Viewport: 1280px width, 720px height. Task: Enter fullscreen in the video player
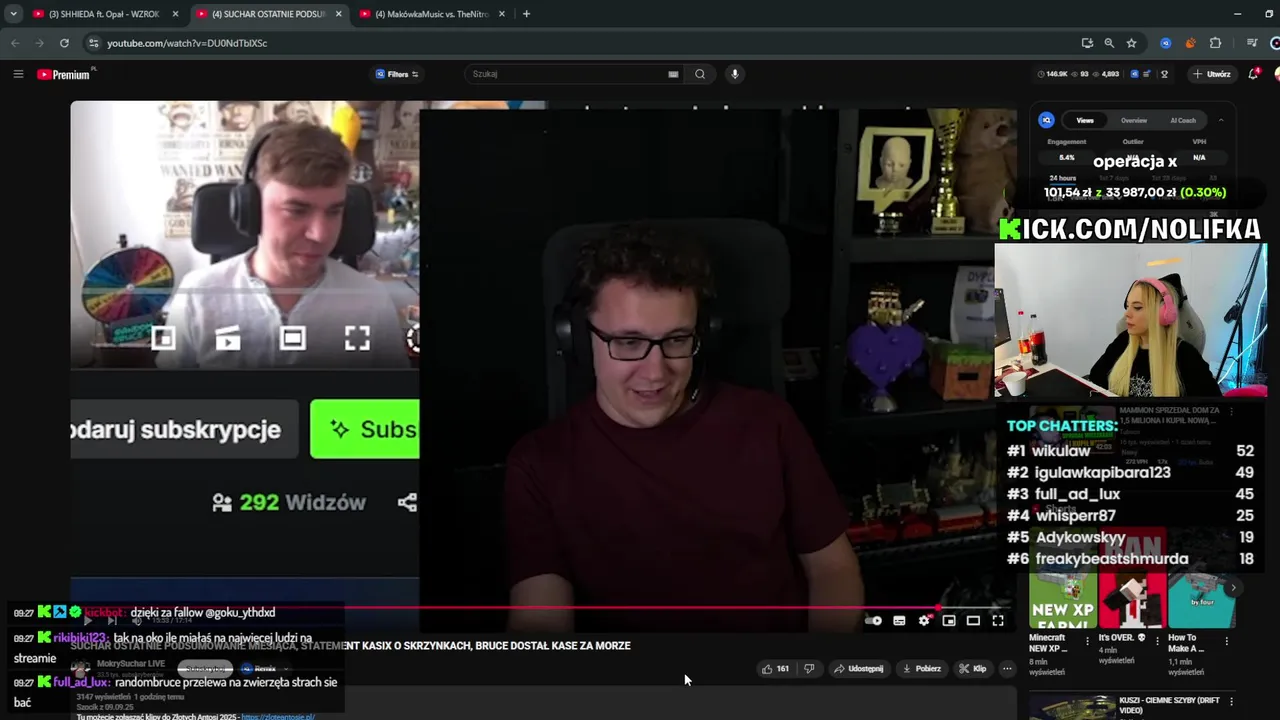point(998,621)
